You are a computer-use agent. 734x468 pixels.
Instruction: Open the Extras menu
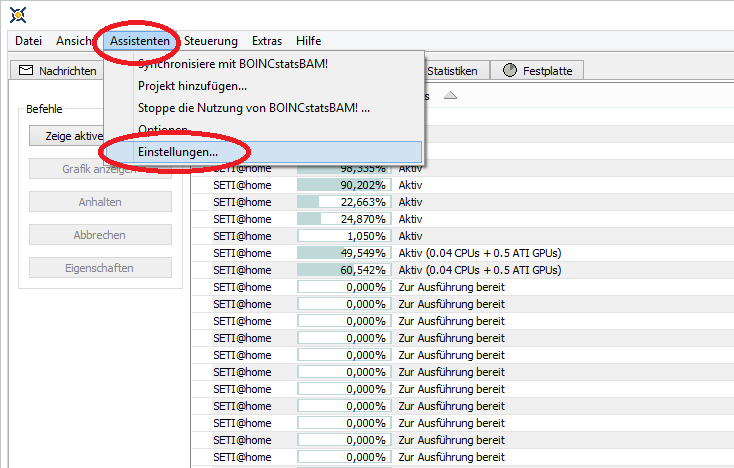[x=267, y=41]
